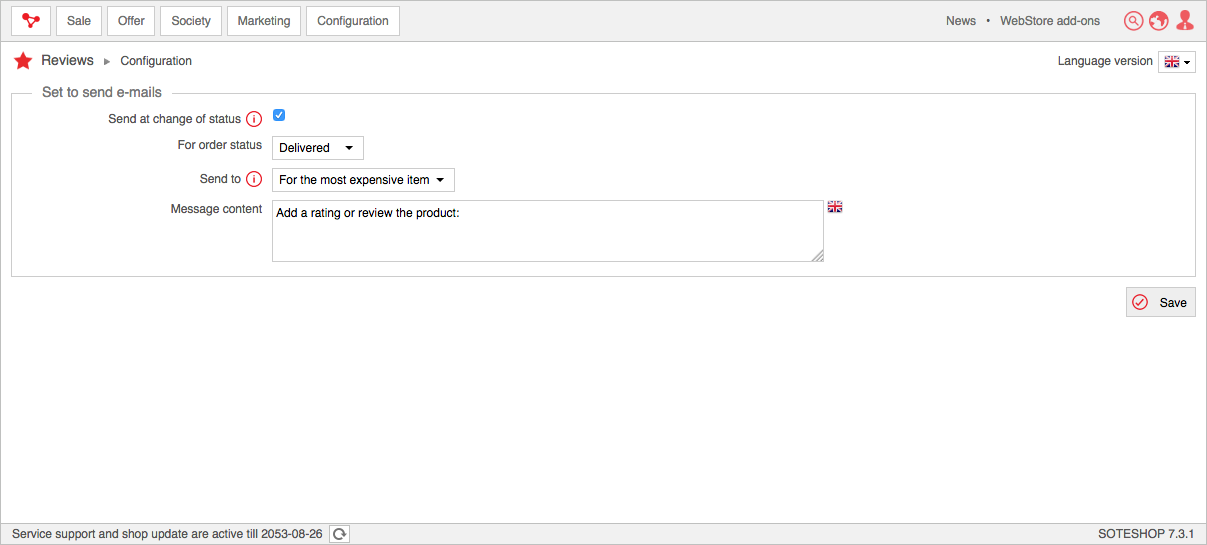Open the Configuration menu
This screenshot has width=1207, height=545.
pyautogui.click(x=353, y=21)
